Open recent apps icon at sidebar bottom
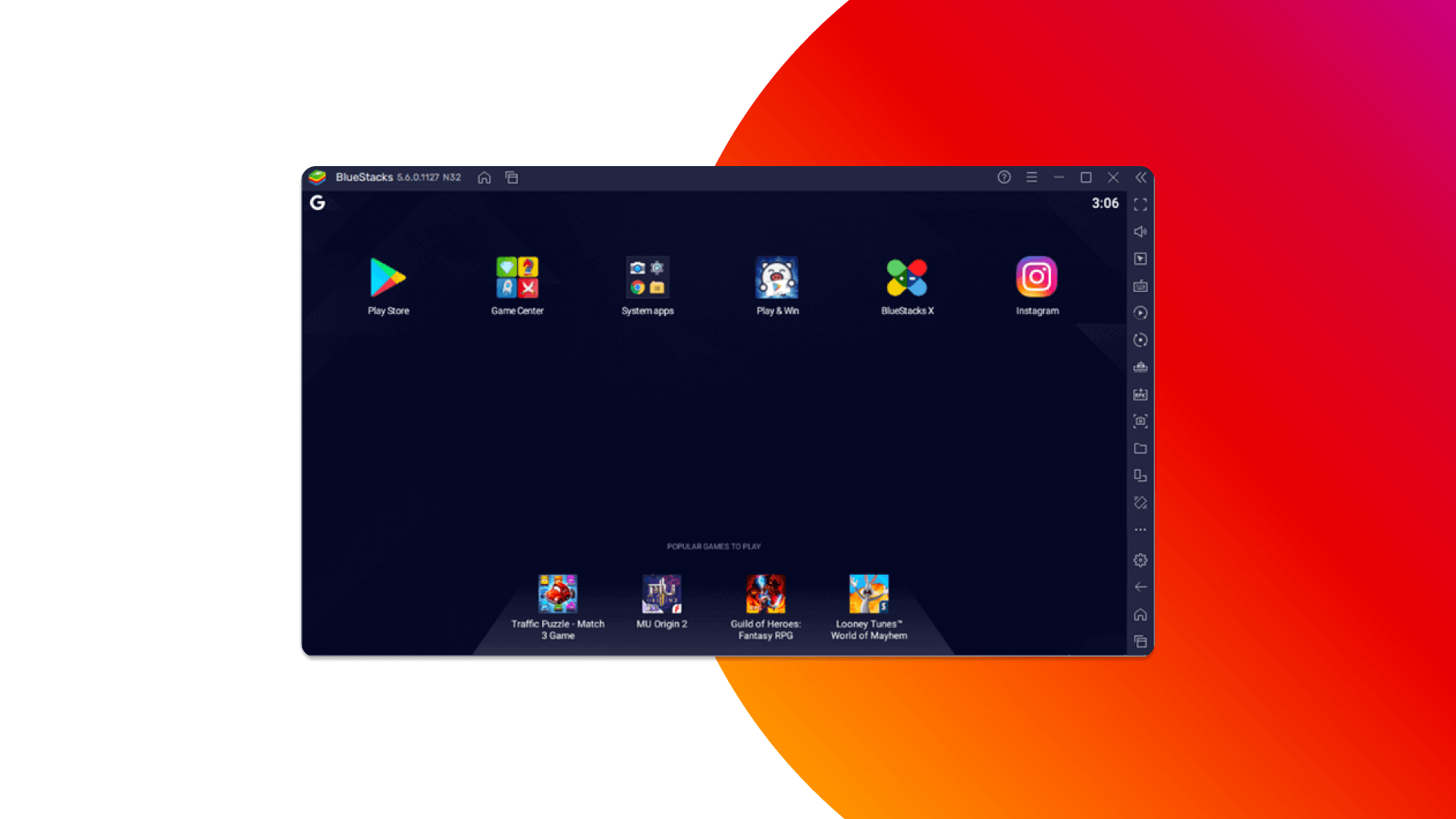This screenshot has height=819, width=1456. pos(1141,642)
